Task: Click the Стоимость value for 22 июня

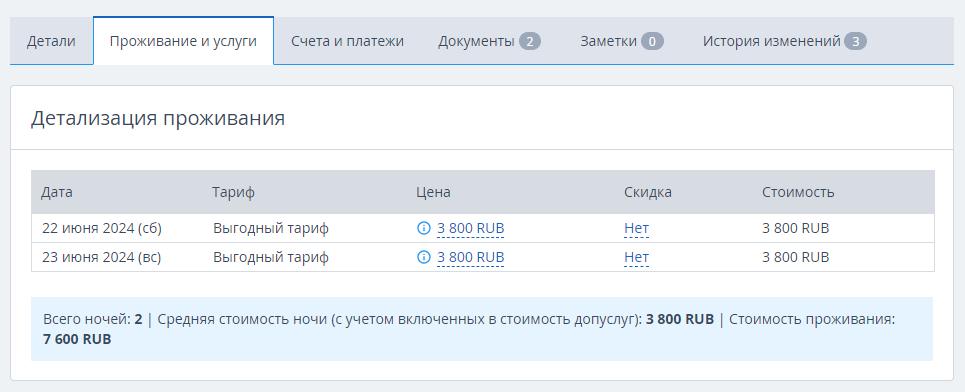Action: pos(796,228)
